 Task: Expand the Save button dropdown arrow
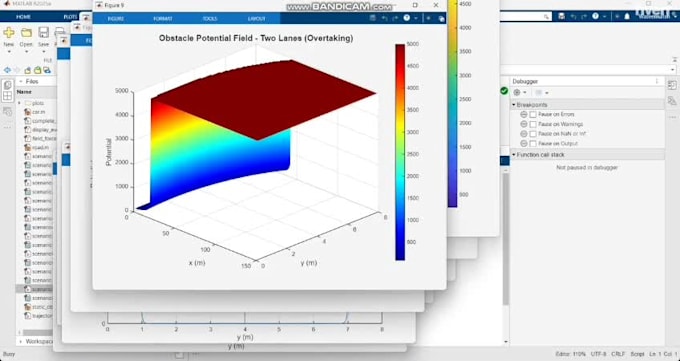coord(43,52)
